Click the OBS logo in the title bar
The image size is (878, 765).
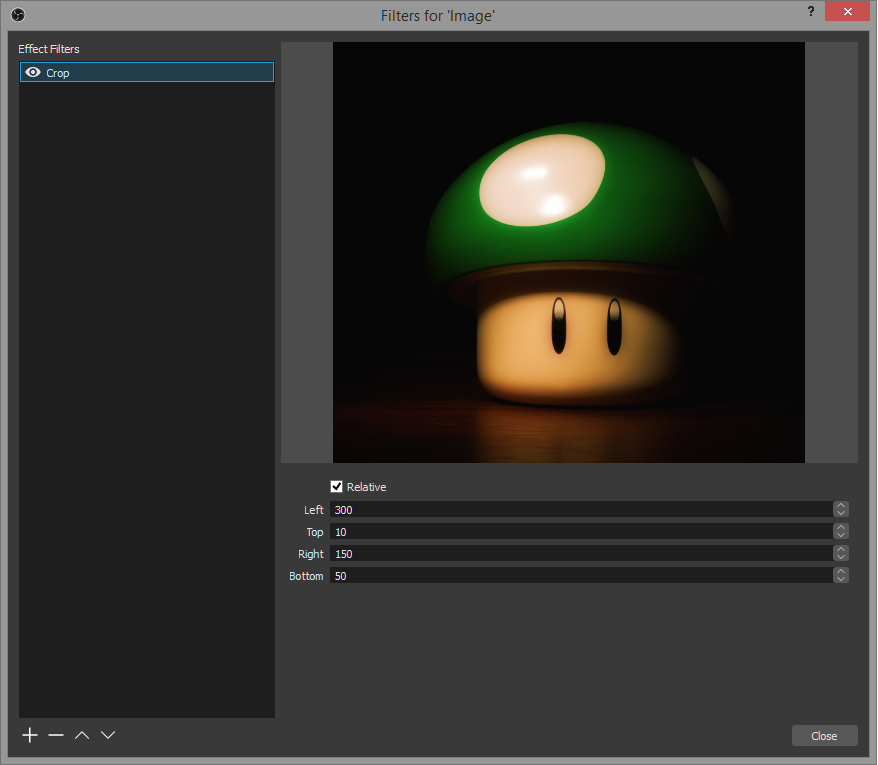click(17, 14)
